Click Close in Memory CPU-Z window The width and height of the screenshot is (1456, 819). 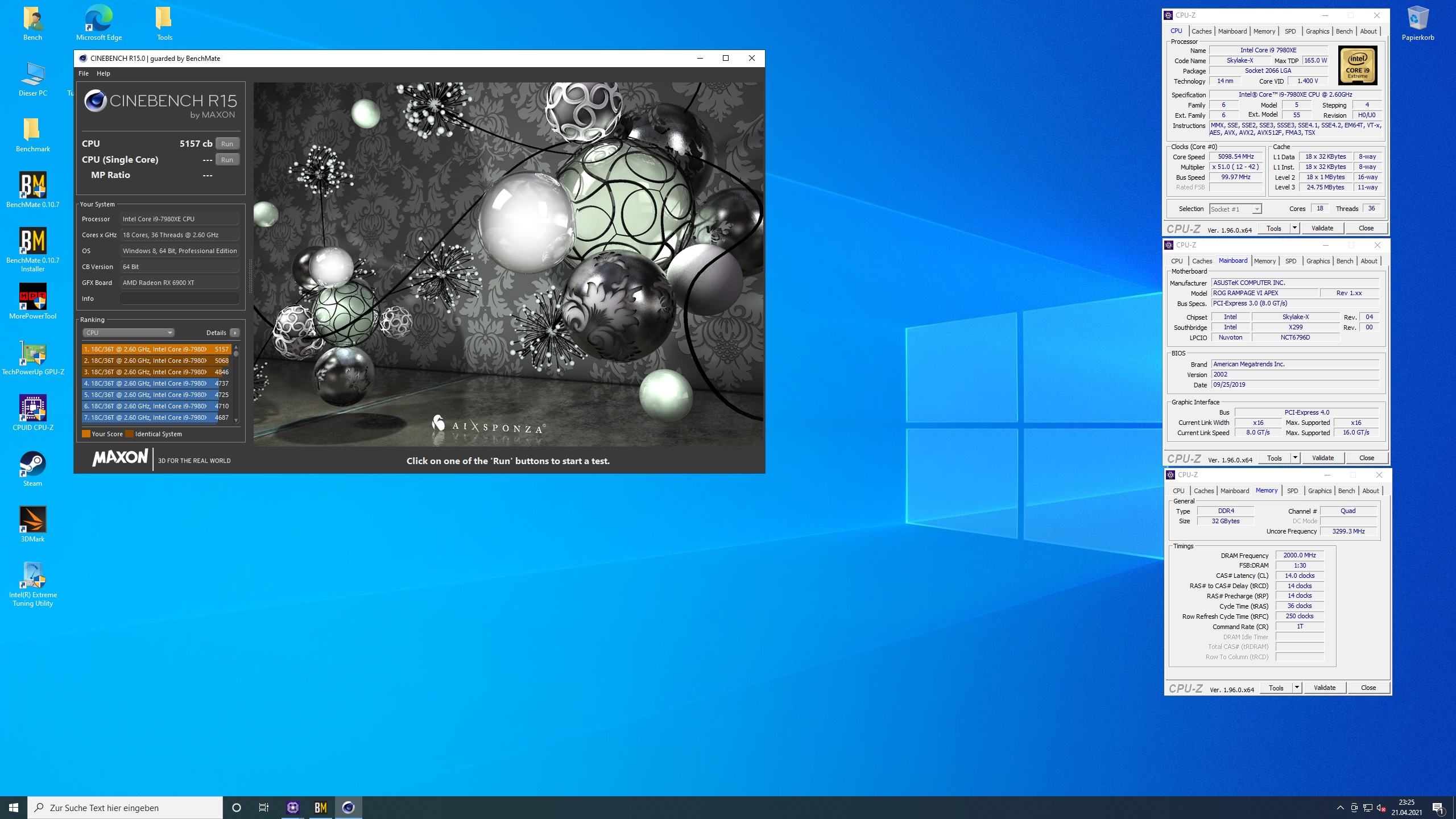point(1368,688)
